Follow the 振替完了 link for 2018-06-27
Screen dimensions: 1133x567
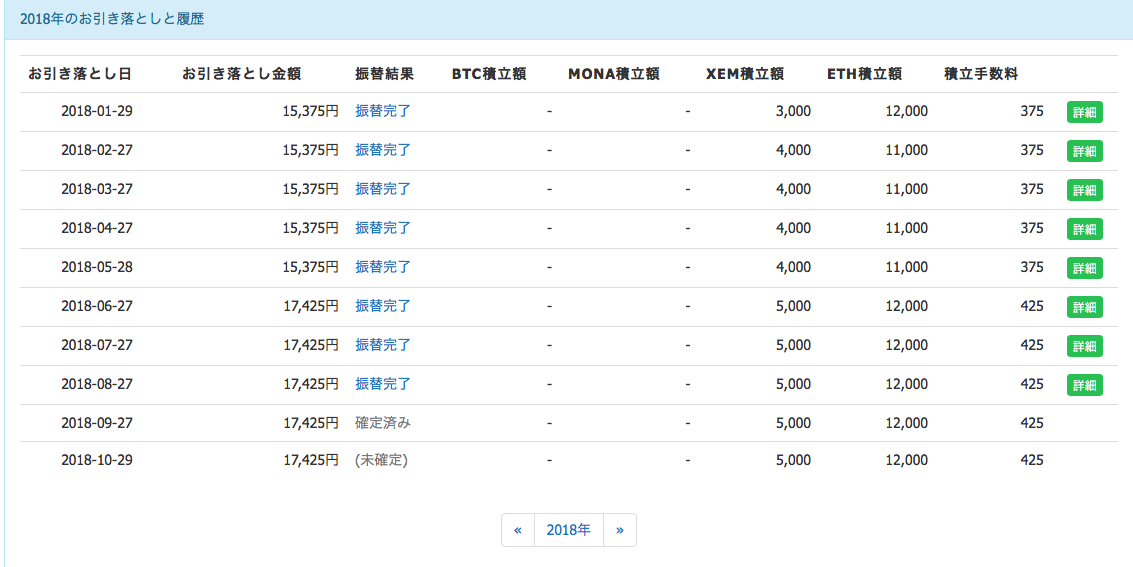coord(383,306)
